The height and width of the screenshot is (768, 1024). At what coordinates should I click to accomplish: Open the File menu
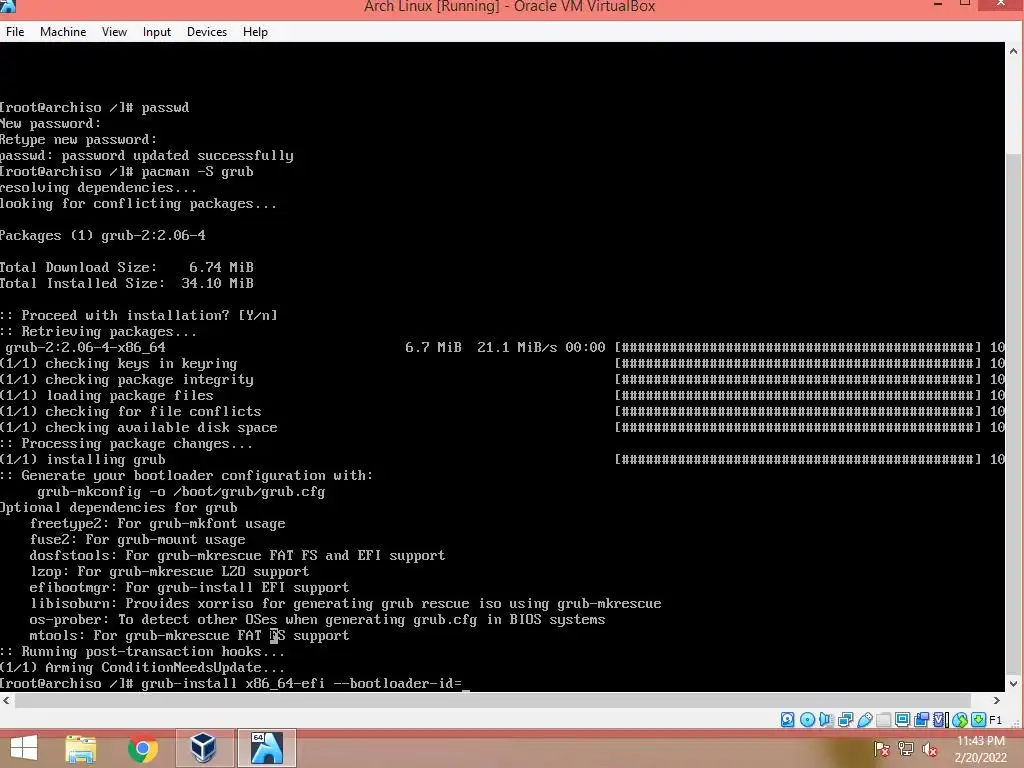point(14,31)
